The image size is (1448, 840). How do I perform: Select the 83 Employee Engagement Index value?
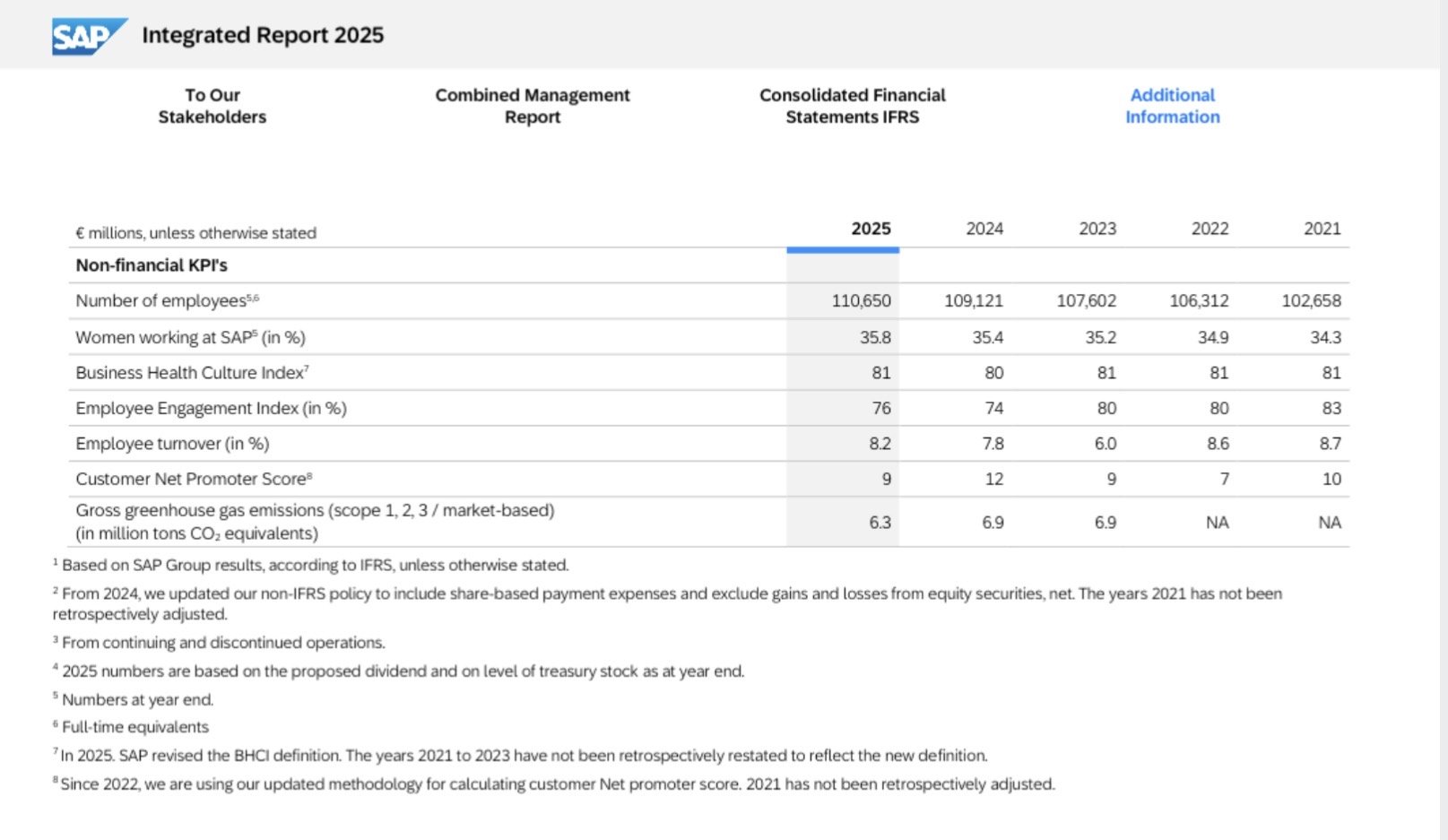pyautogui.click(x=1331, y=408)
